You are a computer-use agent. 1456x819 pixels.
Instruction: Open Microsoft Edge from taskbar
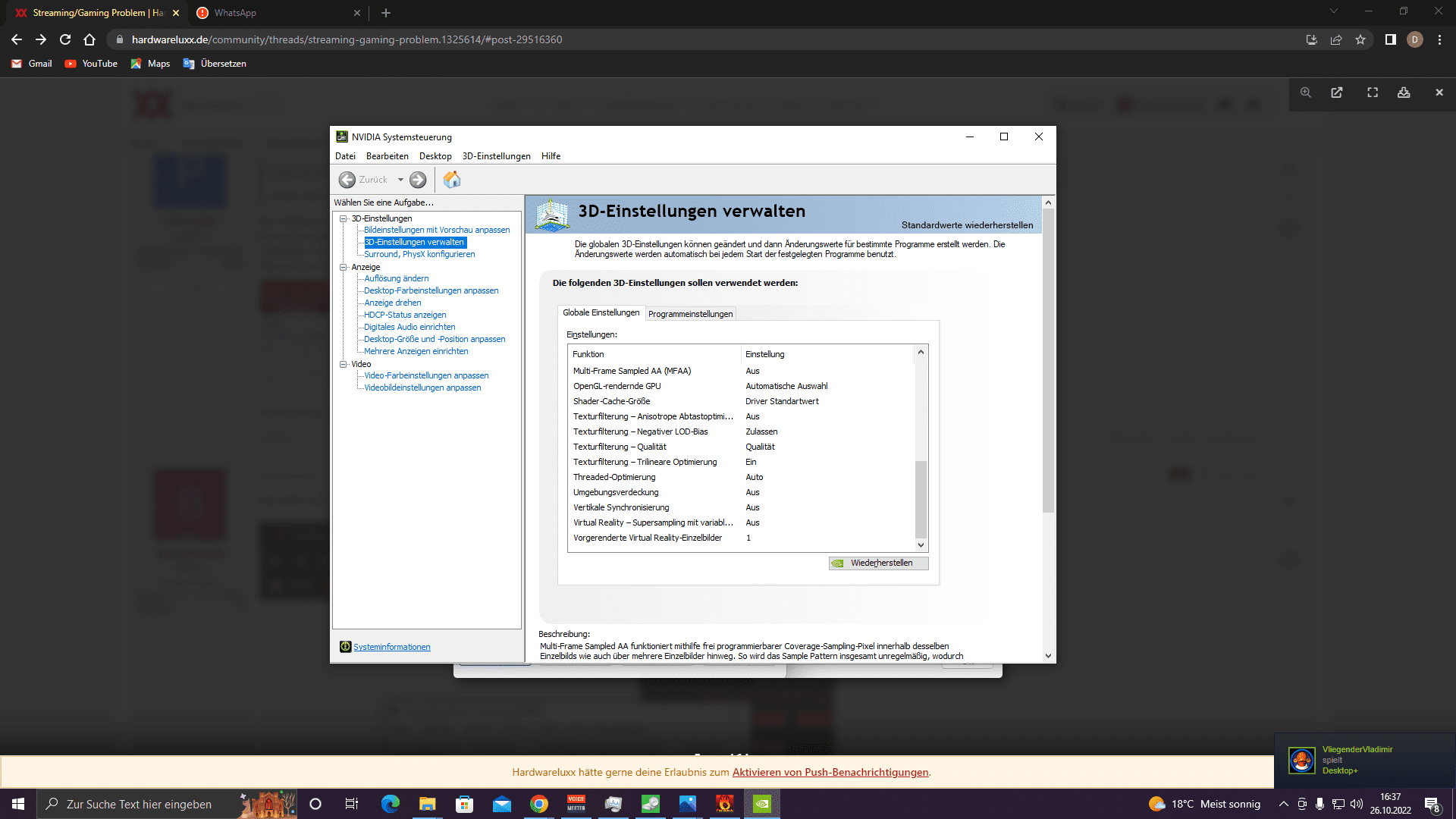click(x=390, y=804)
